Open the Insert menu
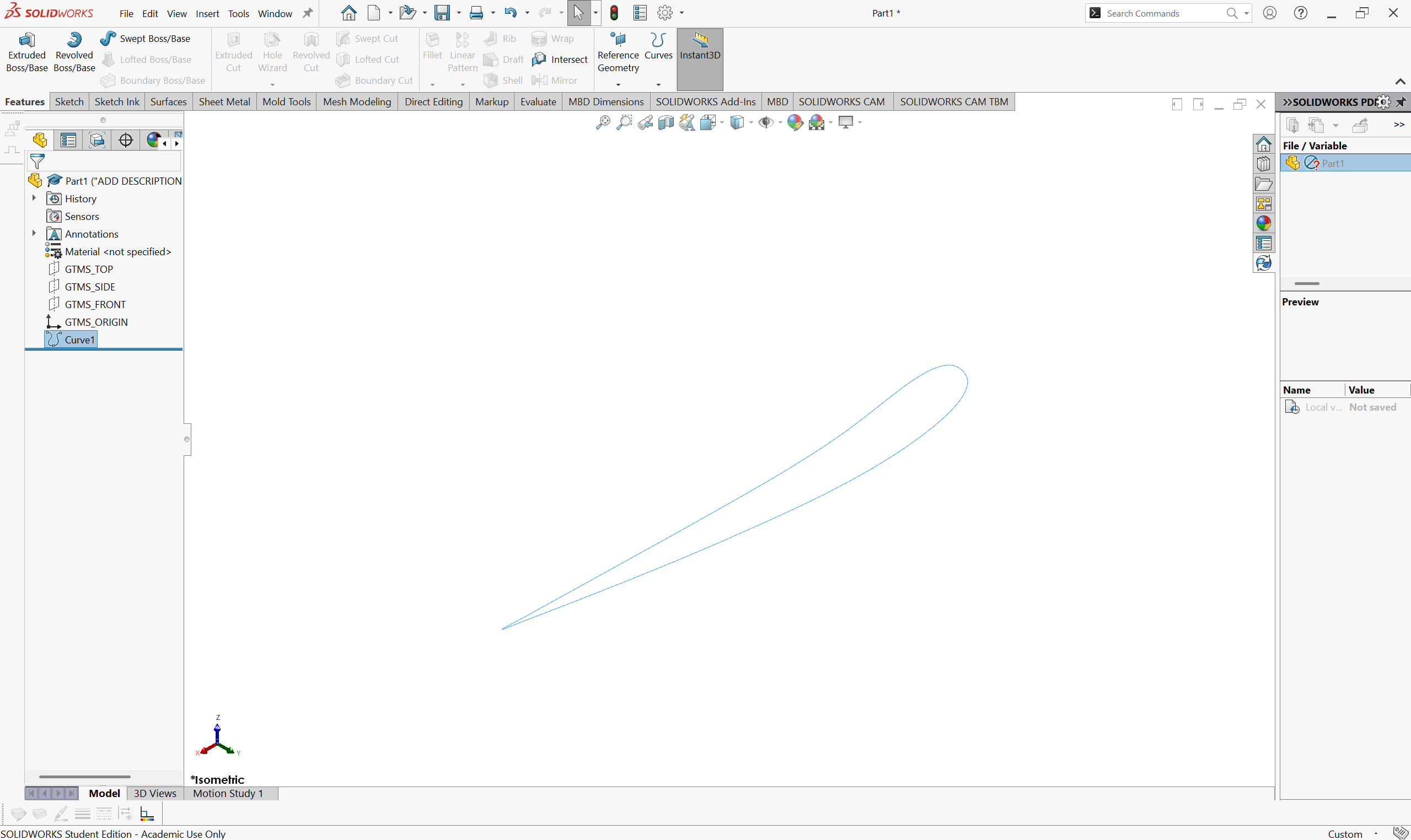 point(207,14)
